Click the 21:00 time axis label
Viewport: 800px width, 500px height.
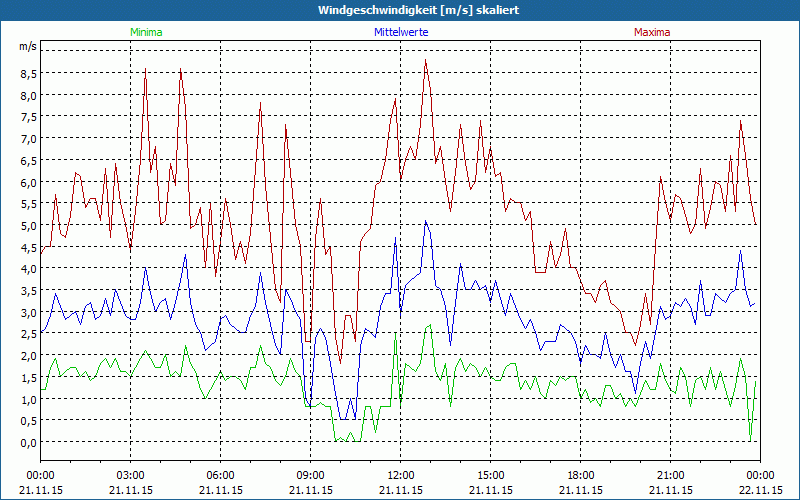click(671, 475)
